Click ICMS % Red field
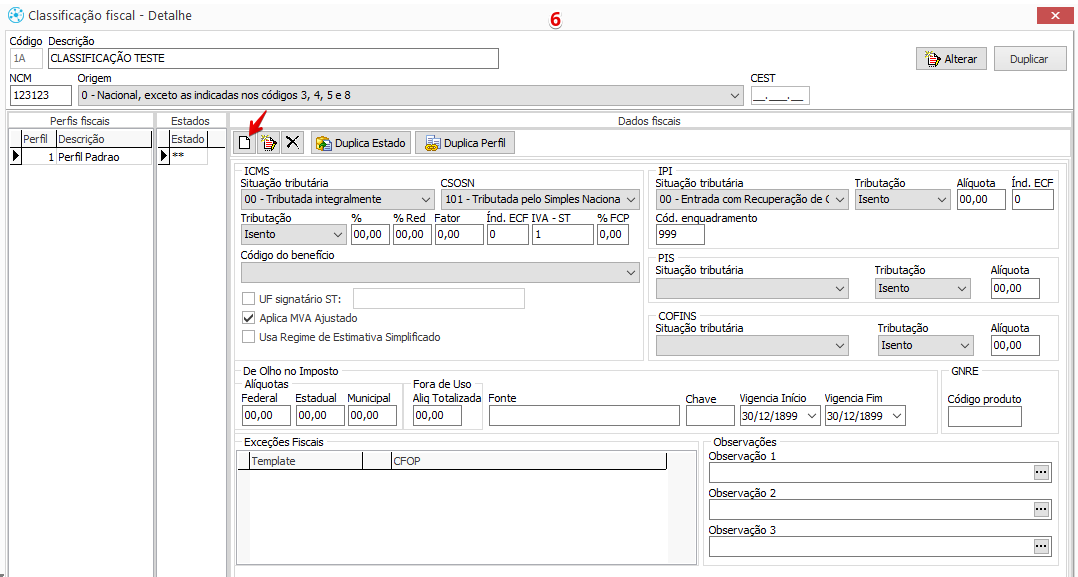The width and height of the screenshot is (1078, 577). [x=412, y=235]
